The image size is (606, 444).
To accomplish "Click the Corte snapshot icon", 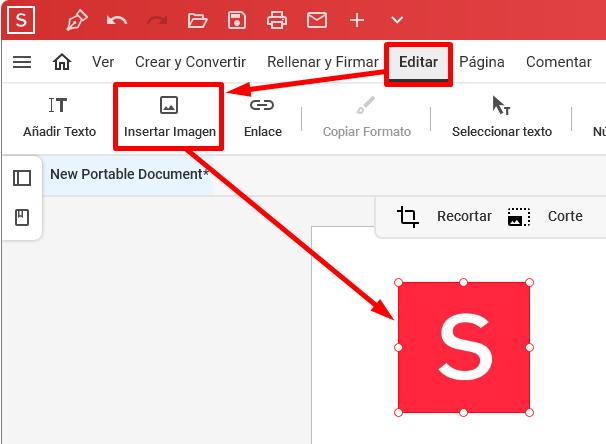I will tap(519, 217).
